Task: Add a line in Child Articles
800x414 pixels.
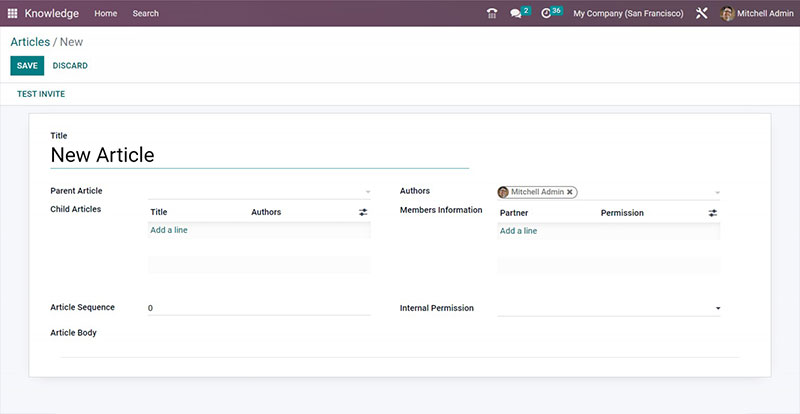Action: (169, 230)
